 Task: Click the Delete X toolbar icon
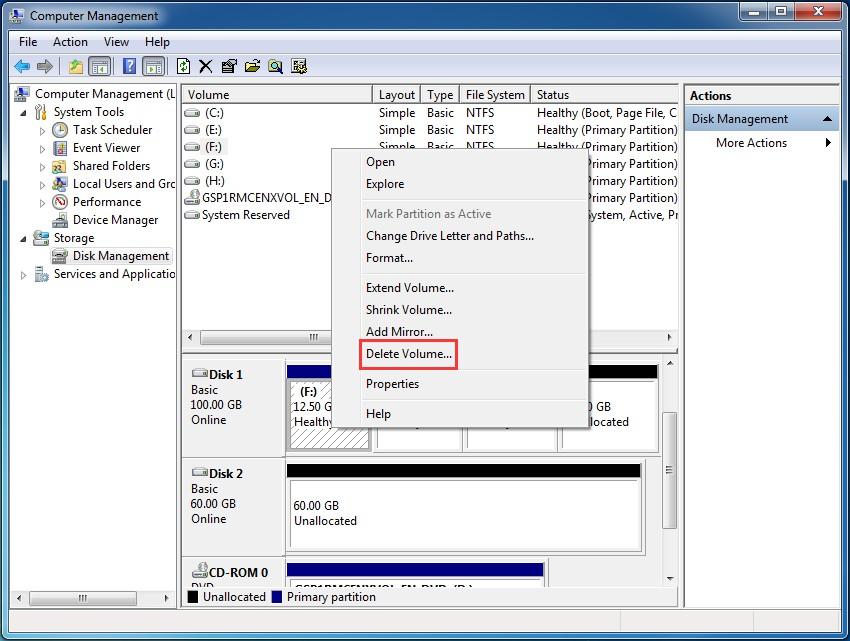(x=205, y=67)
